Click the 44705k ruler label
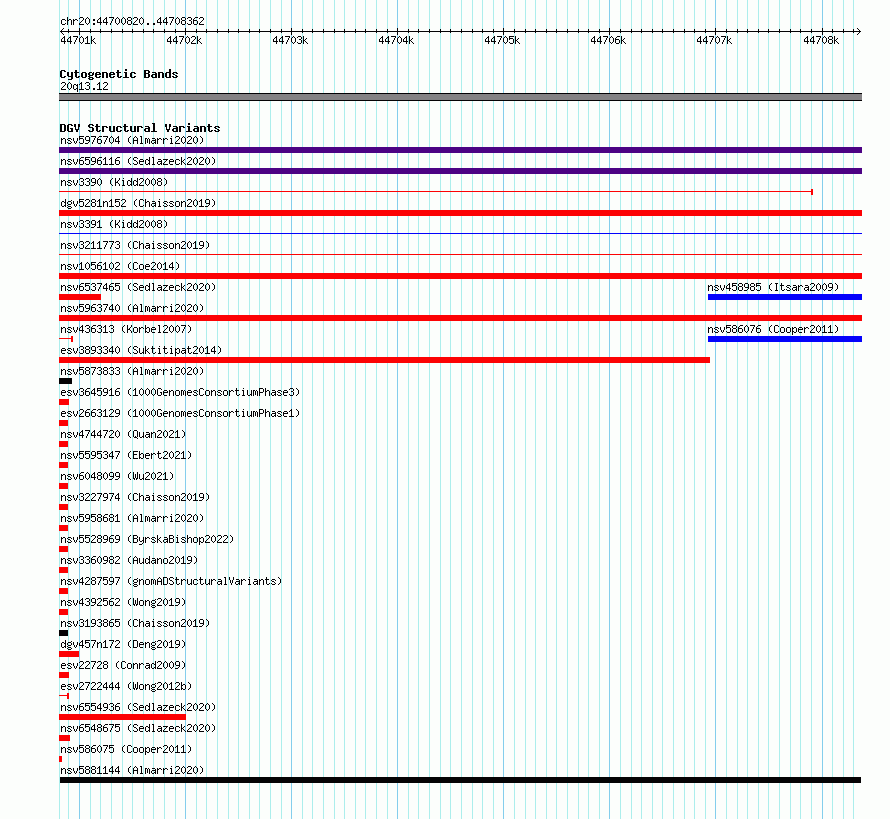Screen dimensions: 890x819 [x=502, y=40]
